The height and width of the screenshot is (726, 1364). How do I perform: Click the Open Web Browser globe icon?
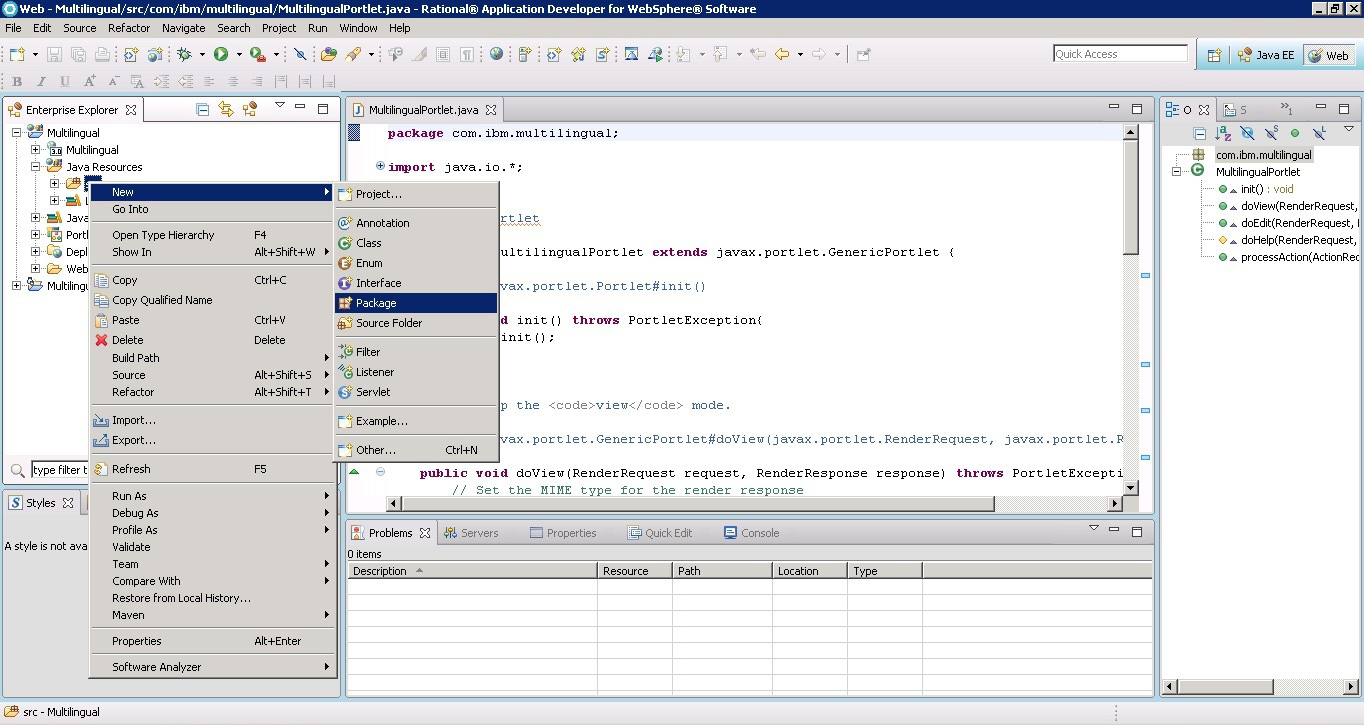[x=496, y=54]
